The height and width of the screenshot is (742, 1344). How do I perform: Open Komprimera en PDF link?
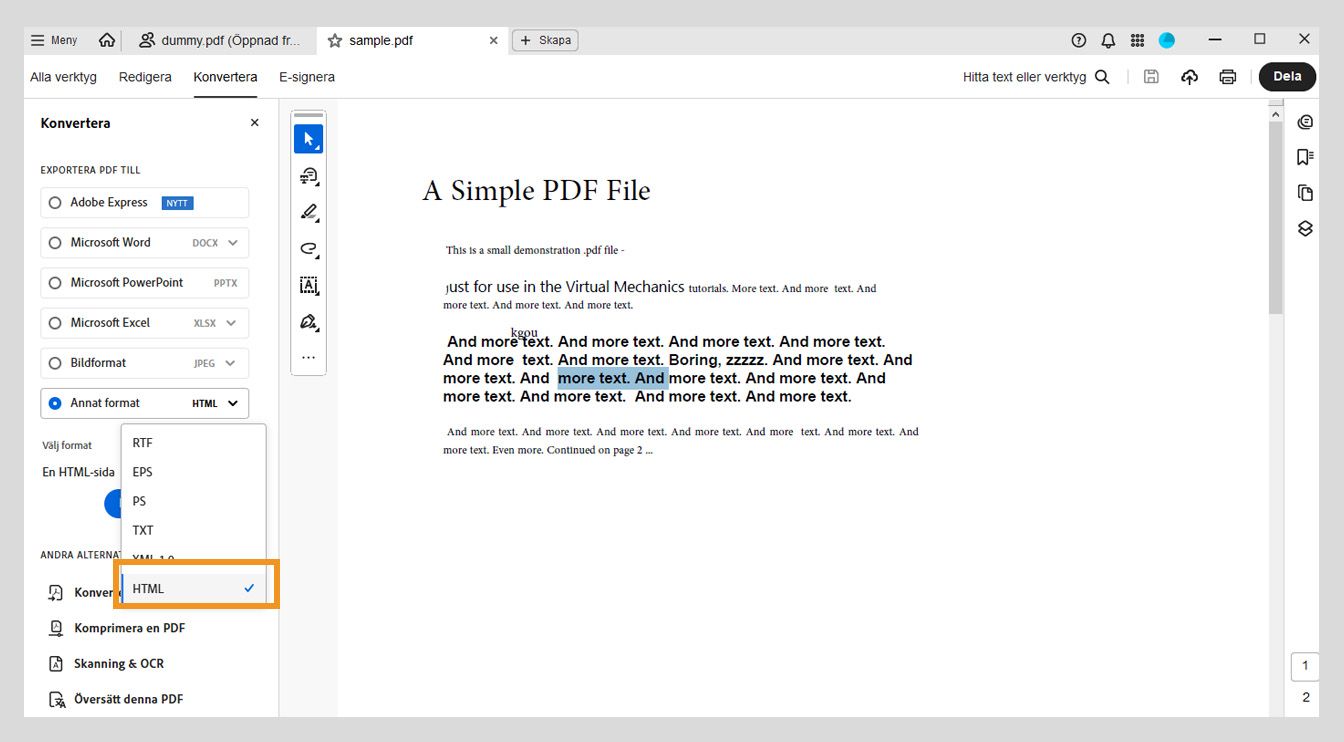(x=129, y=628)
